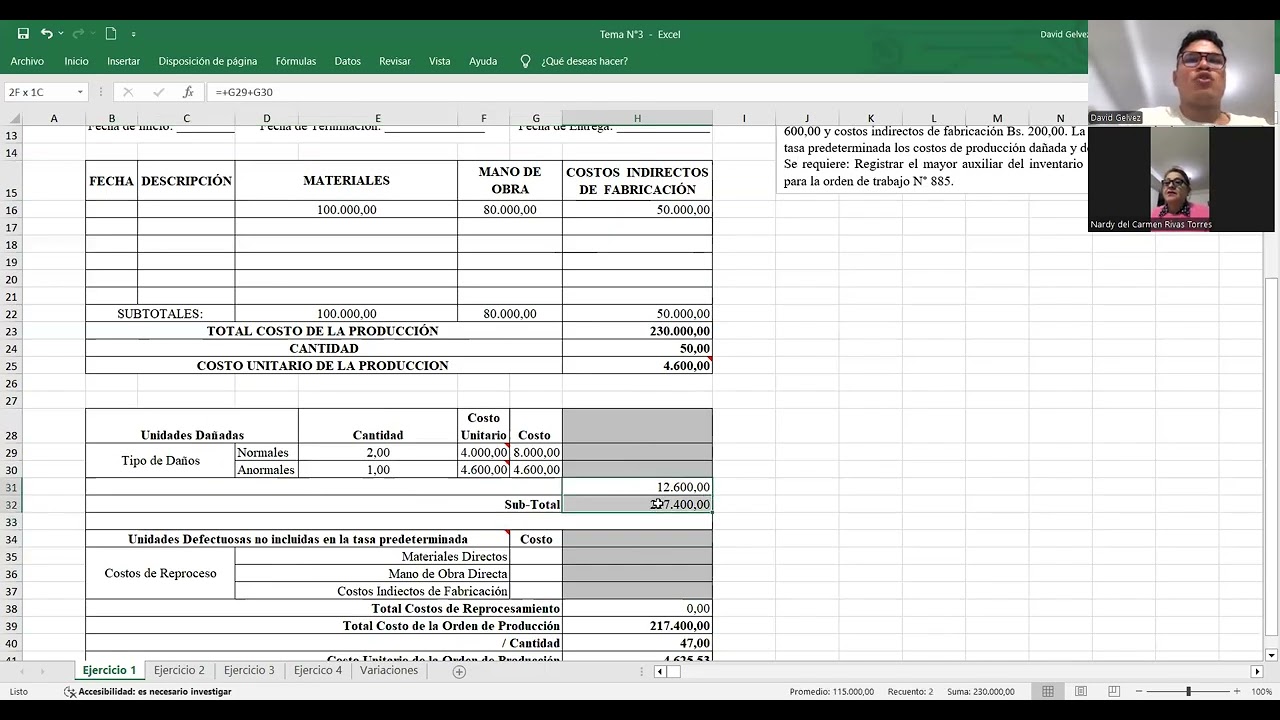Confirm entry with the checkmark icon
The width and height of the screenshot is (1280, 720).
pos(158,92)
